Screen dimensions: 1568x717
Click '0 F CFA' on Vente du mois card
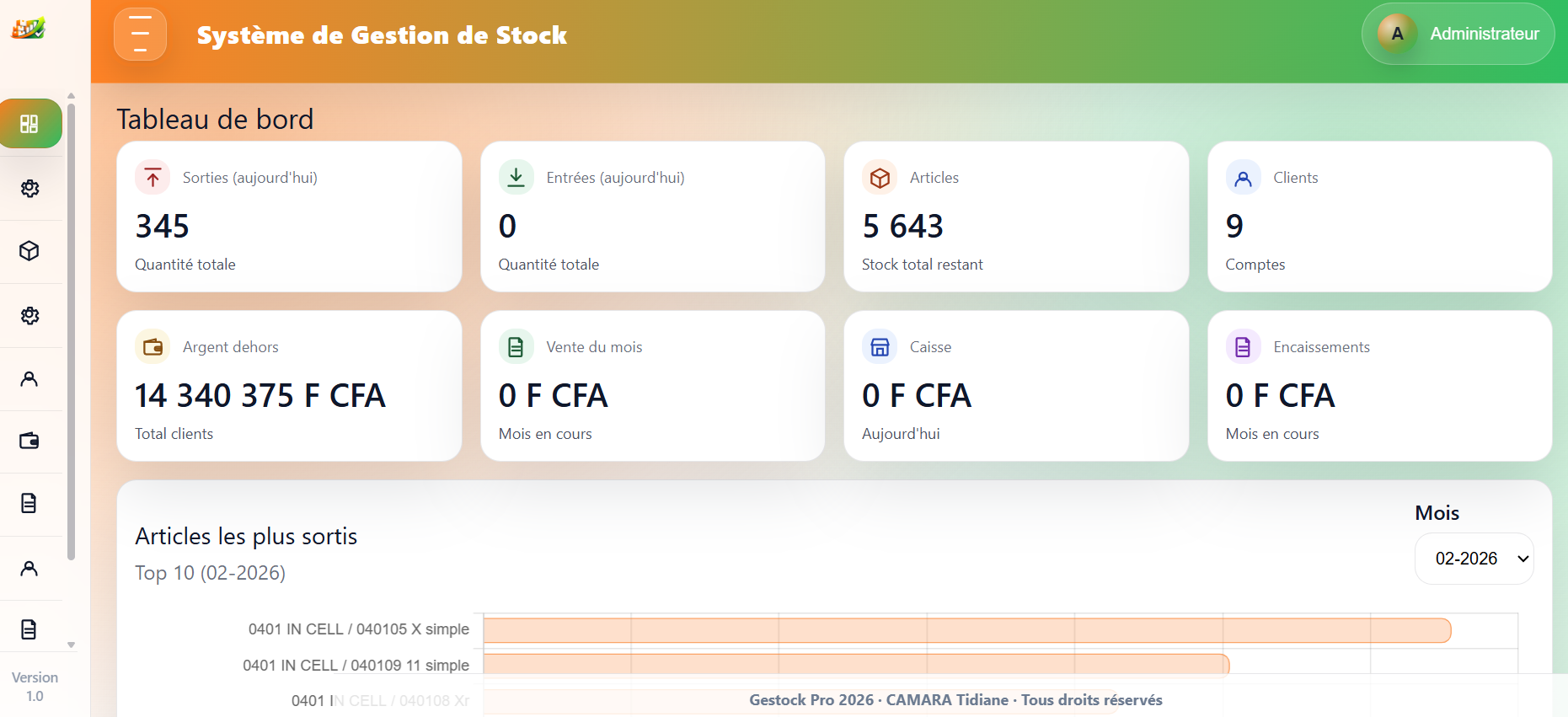(553, 395)
